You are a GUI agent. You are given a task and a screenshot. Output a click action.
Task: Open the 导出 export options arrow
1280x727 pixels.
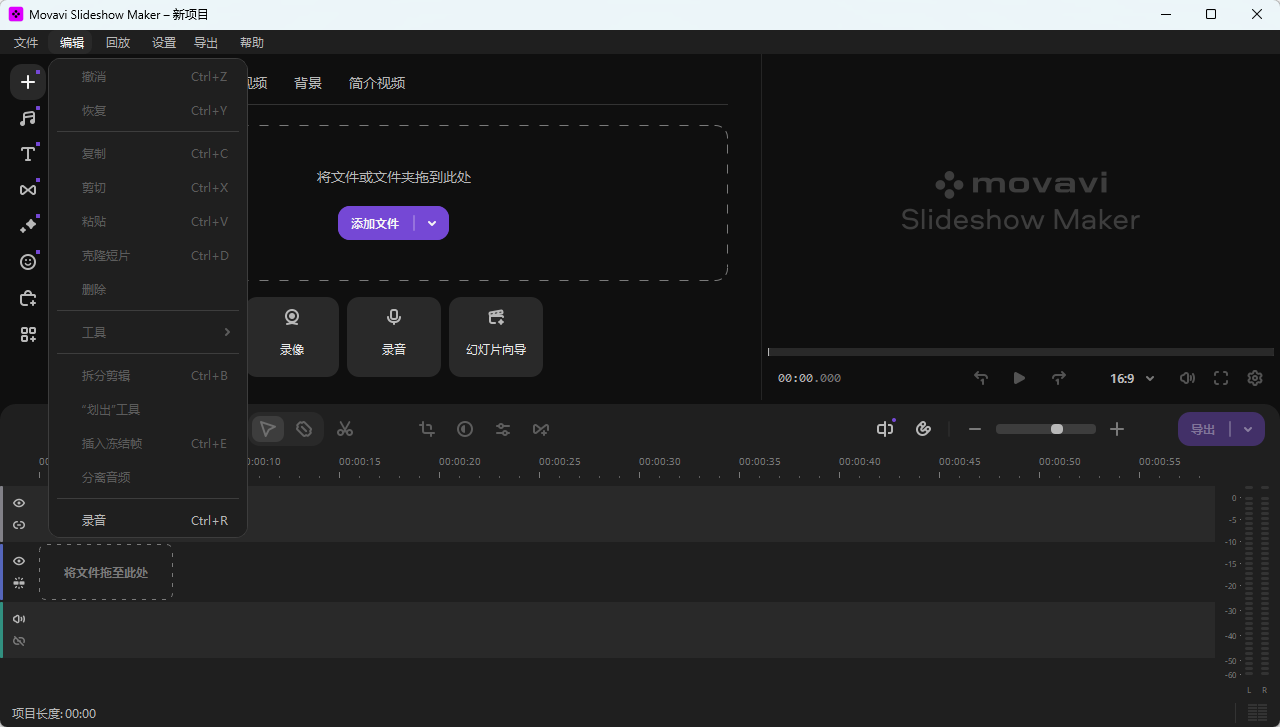pos(1248,429)
